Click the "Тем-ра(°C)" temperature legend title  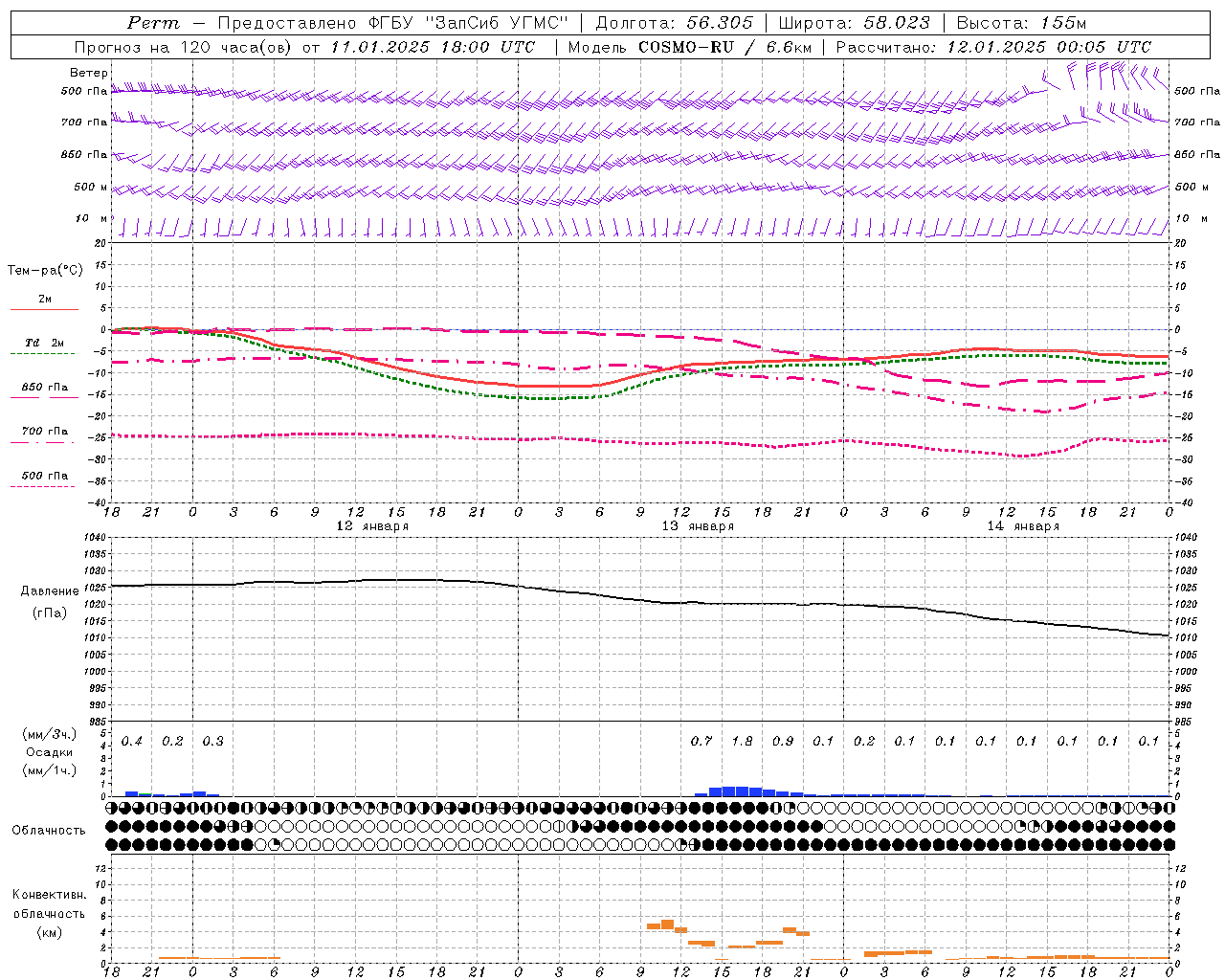click(x=45, y=271)
